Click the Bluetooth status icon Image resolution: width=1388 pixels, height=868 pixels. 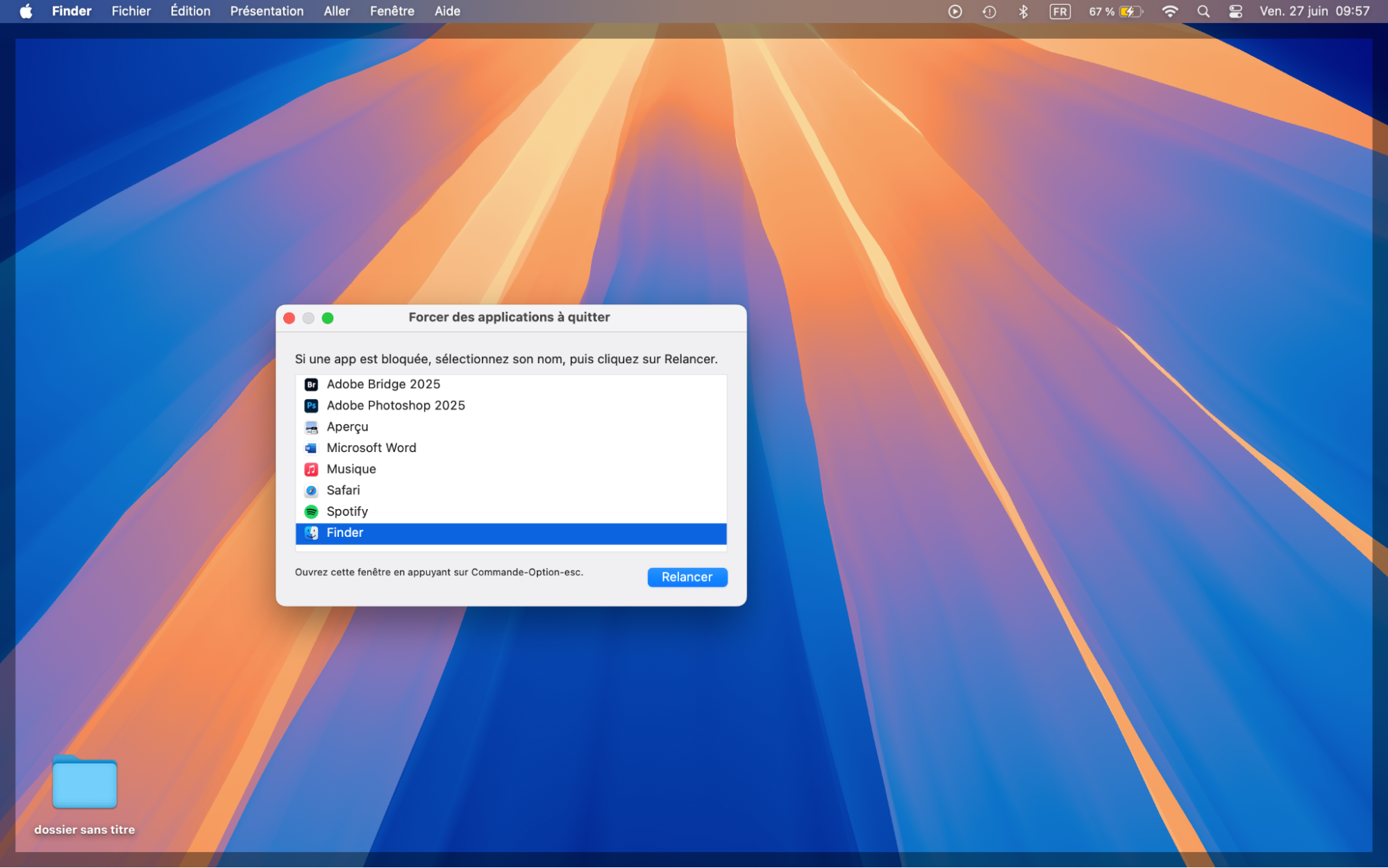pos(1023,11)
